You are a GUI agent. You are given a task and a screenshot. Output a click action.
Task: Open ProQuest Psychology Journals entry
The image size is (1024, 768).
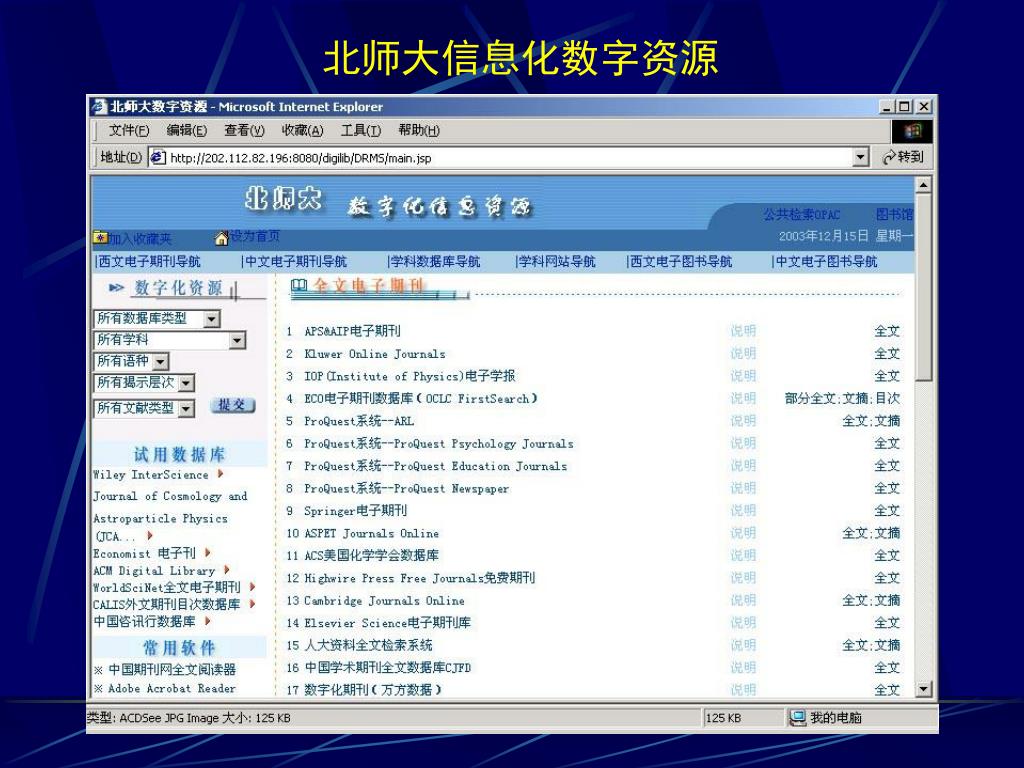pos(439,443)
